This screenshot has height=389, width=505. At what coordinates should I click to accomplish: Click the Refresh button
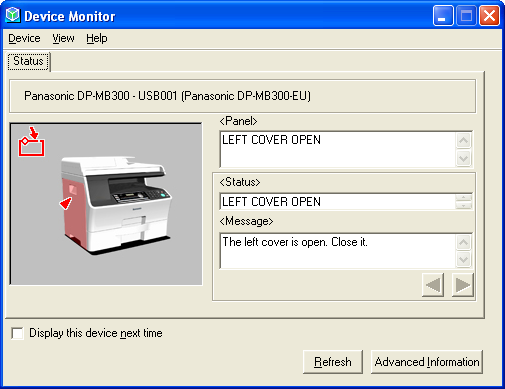point(333,362)
